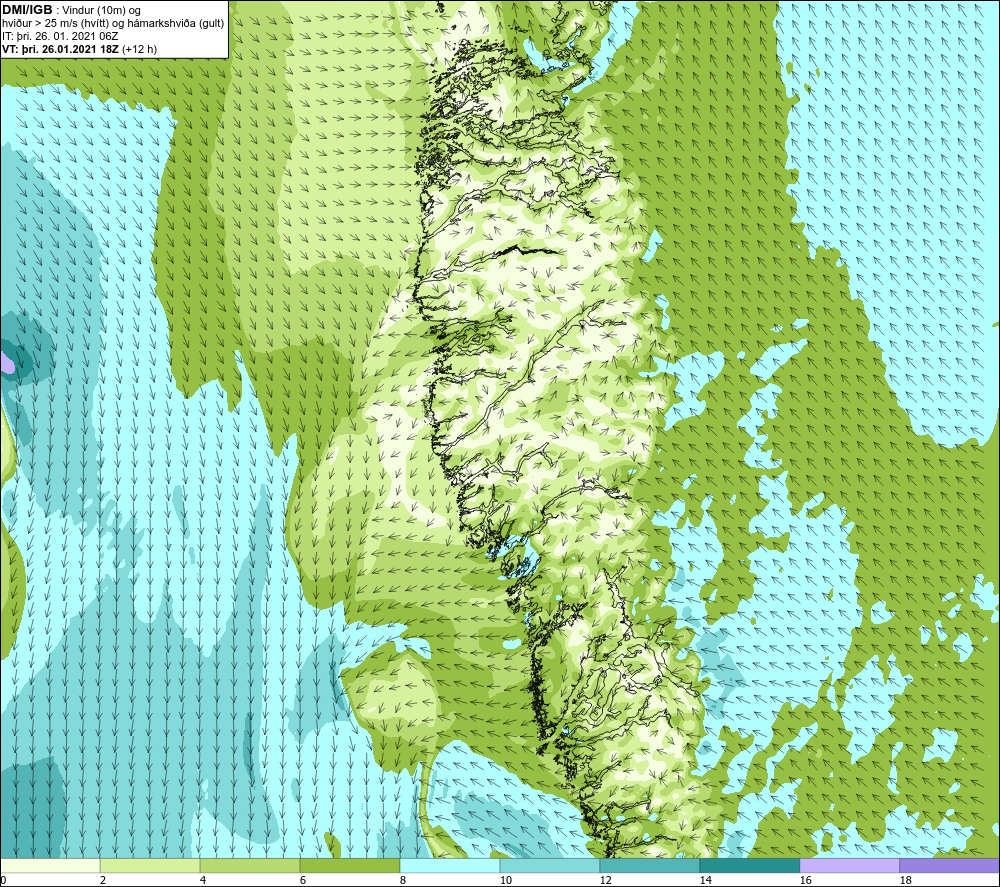Click the scale label "16"

click(x=805, y=880)
